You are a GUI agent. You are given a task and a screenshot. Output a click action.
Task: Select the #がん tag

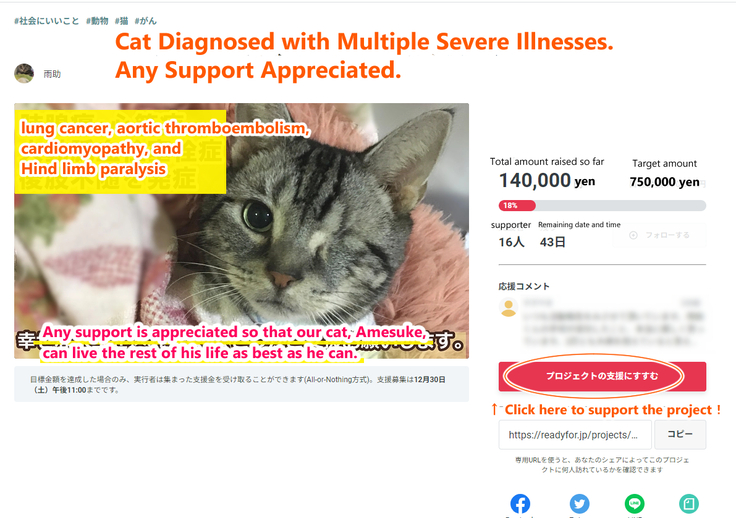(146, 21)
